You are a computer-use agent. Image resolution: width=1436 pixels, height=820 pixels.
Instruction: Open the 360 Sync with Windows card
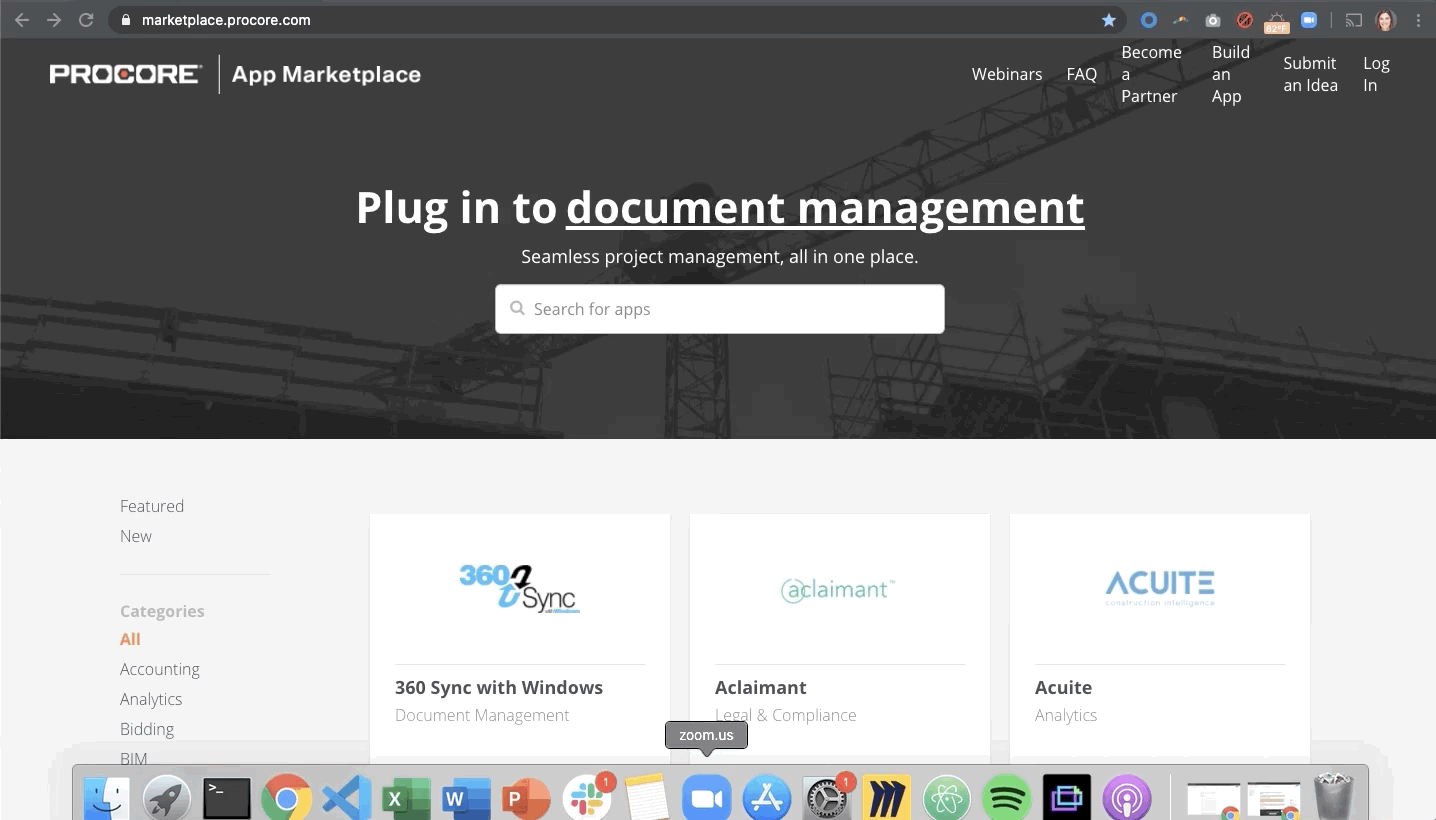[519, 640]
